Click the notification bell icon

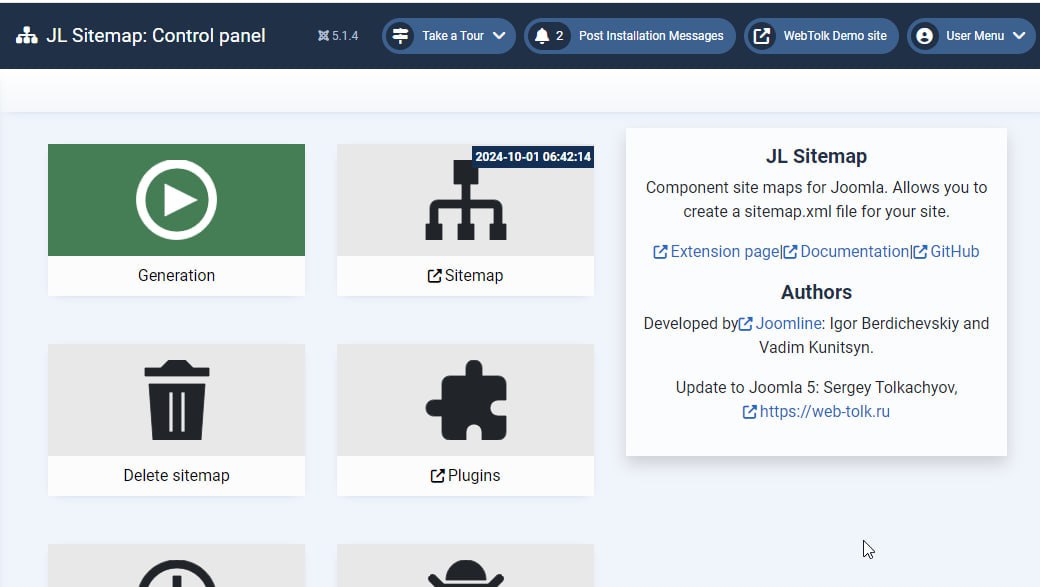pyautogui.click(x=542, y=36)
